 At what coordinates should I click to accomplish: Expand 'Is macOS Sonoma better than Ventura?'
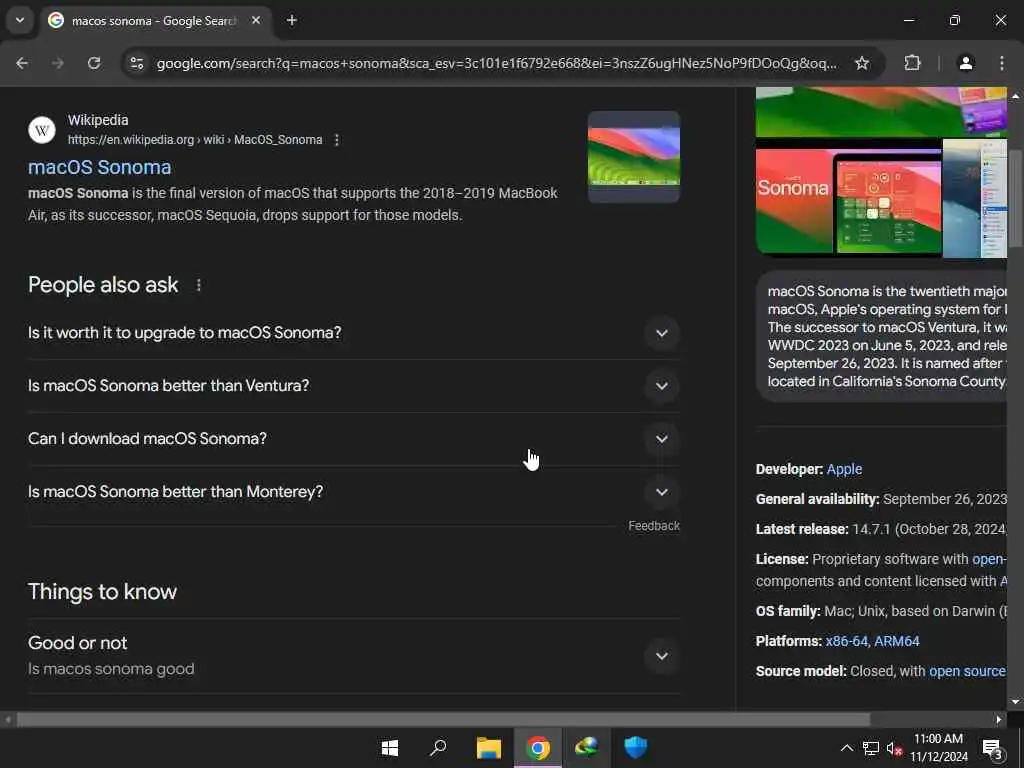354,386
